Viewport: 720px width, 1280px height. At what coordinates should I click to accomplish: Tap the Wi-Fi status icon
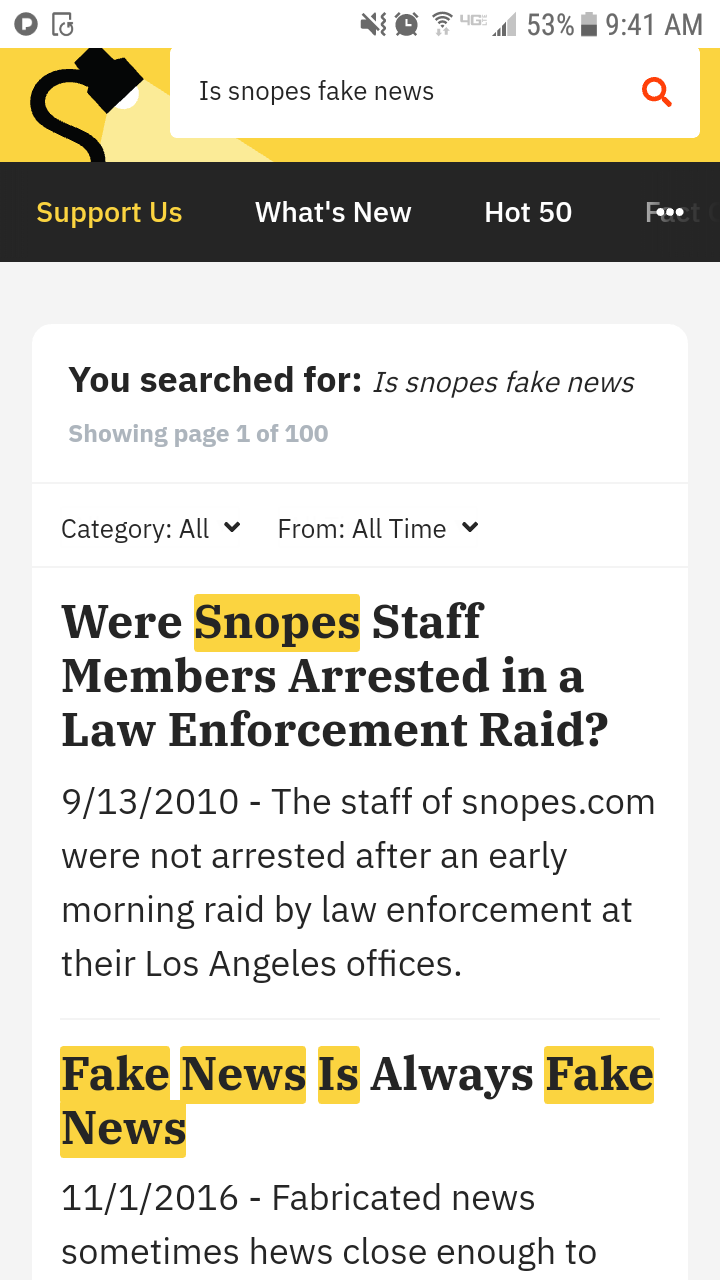coord(442,24)
